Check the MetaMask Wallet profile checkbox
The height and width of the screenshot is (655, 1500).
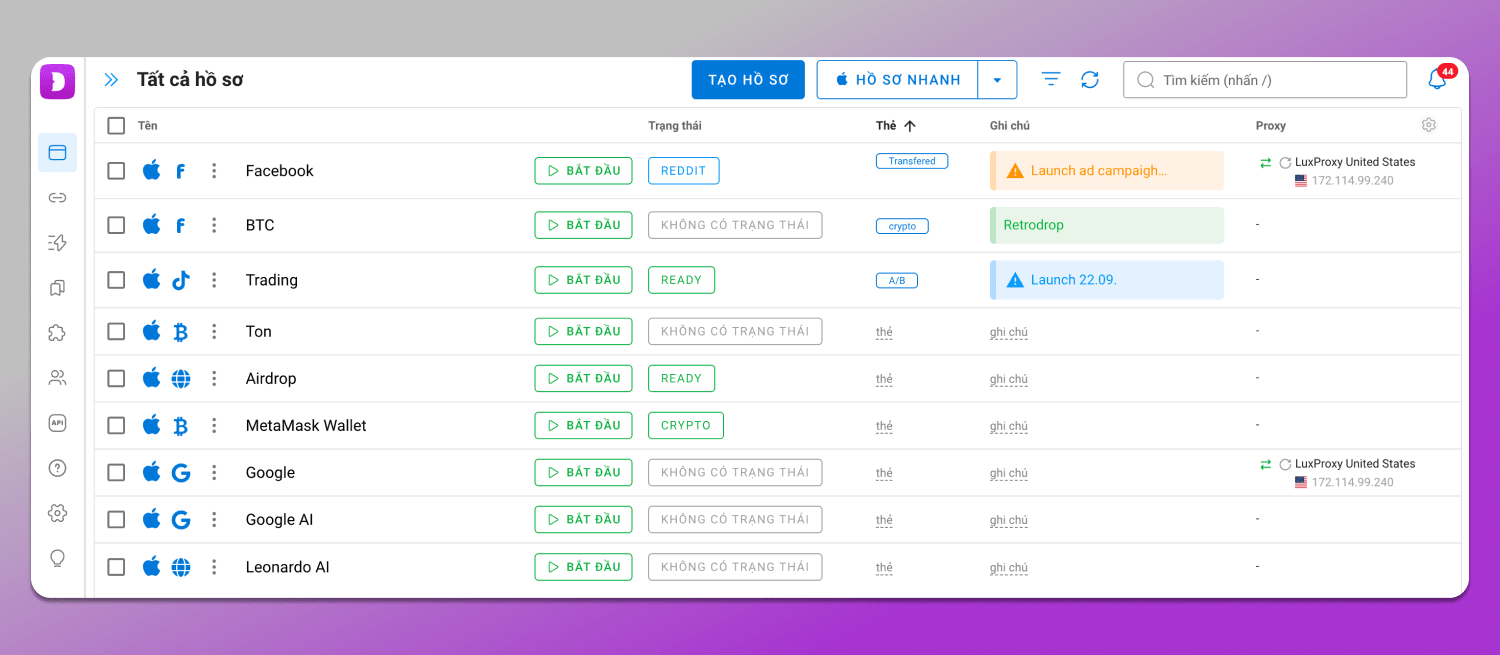coord(116,426)
